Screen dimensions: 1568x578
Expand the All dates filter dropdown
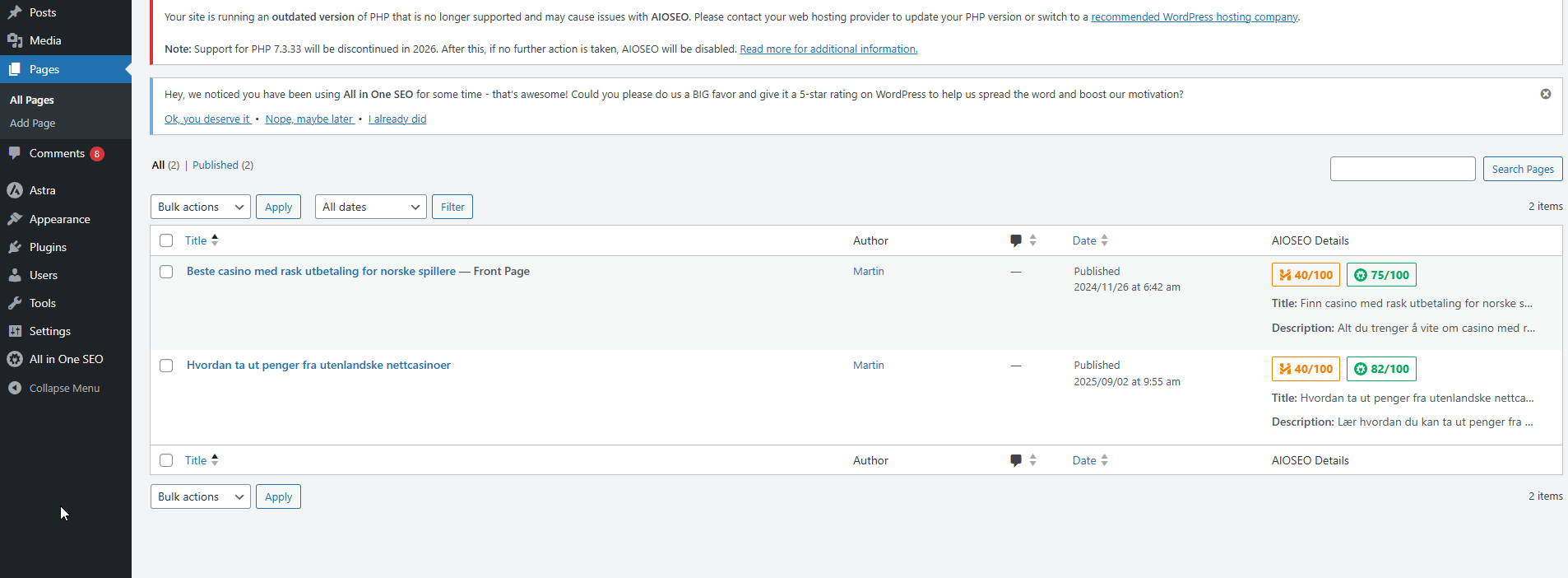tap(370, 207)
